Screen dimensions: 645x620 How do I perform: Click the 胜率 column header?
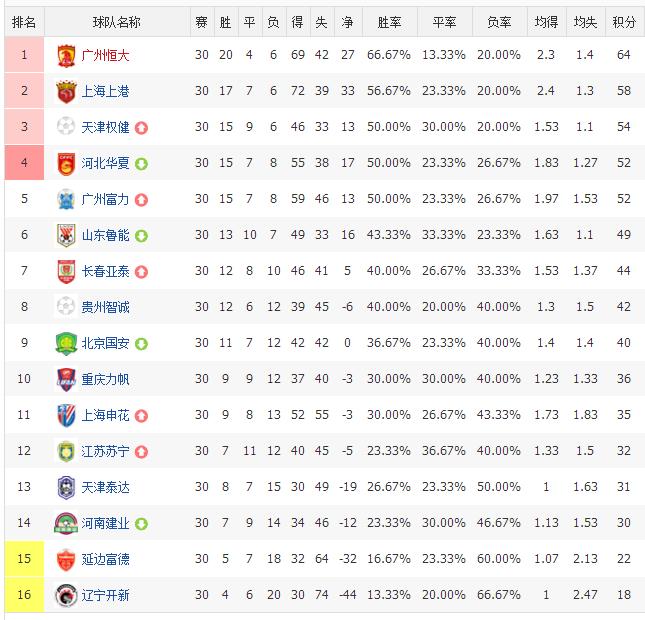pyautogui.click(x=388, y=22)
